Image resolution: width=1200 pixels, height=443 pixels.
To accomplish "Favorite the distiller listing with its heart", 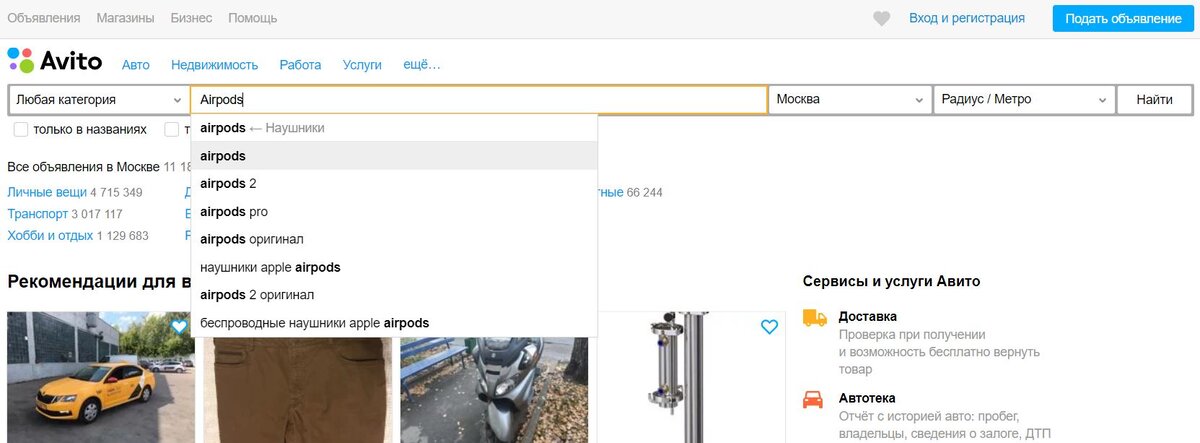I will tap(769, 326).
